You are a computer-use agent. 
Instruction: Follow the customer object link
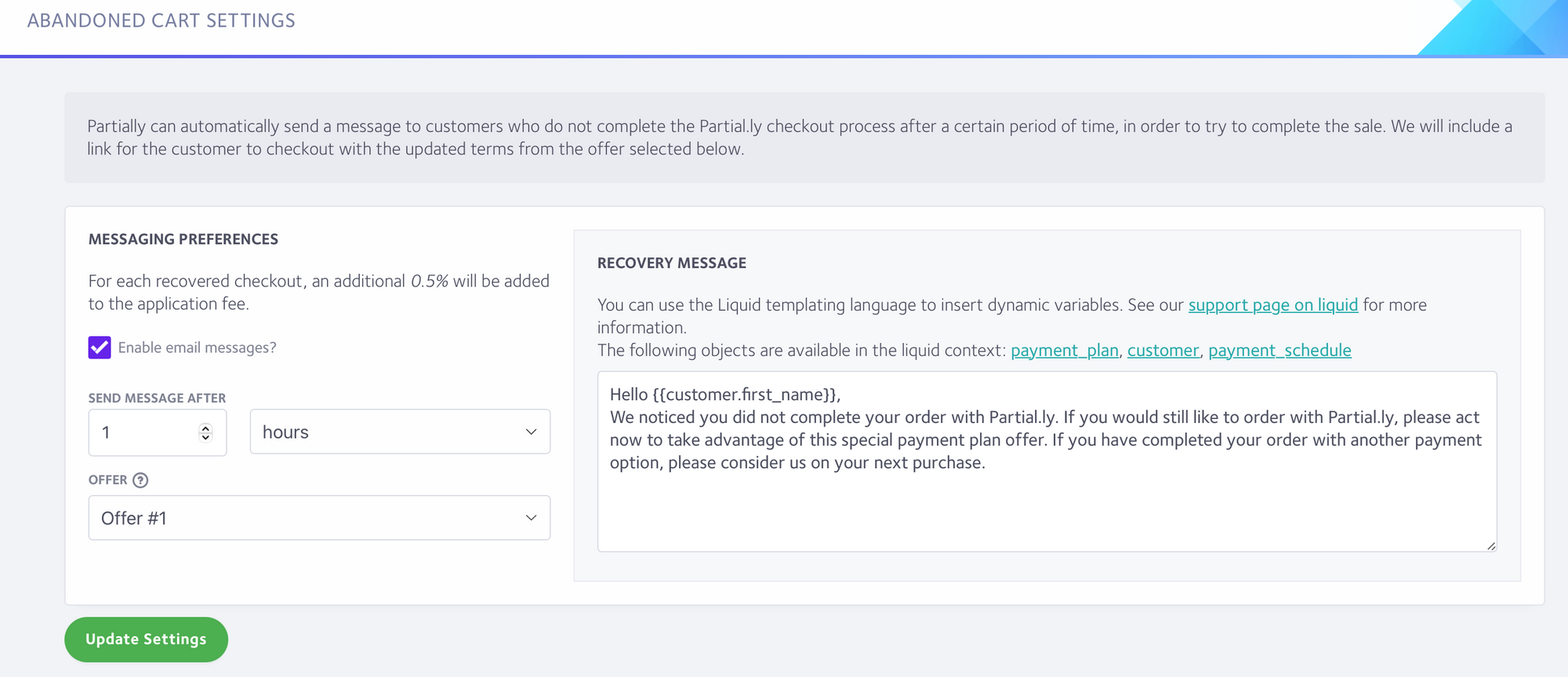pos(1163,351)
